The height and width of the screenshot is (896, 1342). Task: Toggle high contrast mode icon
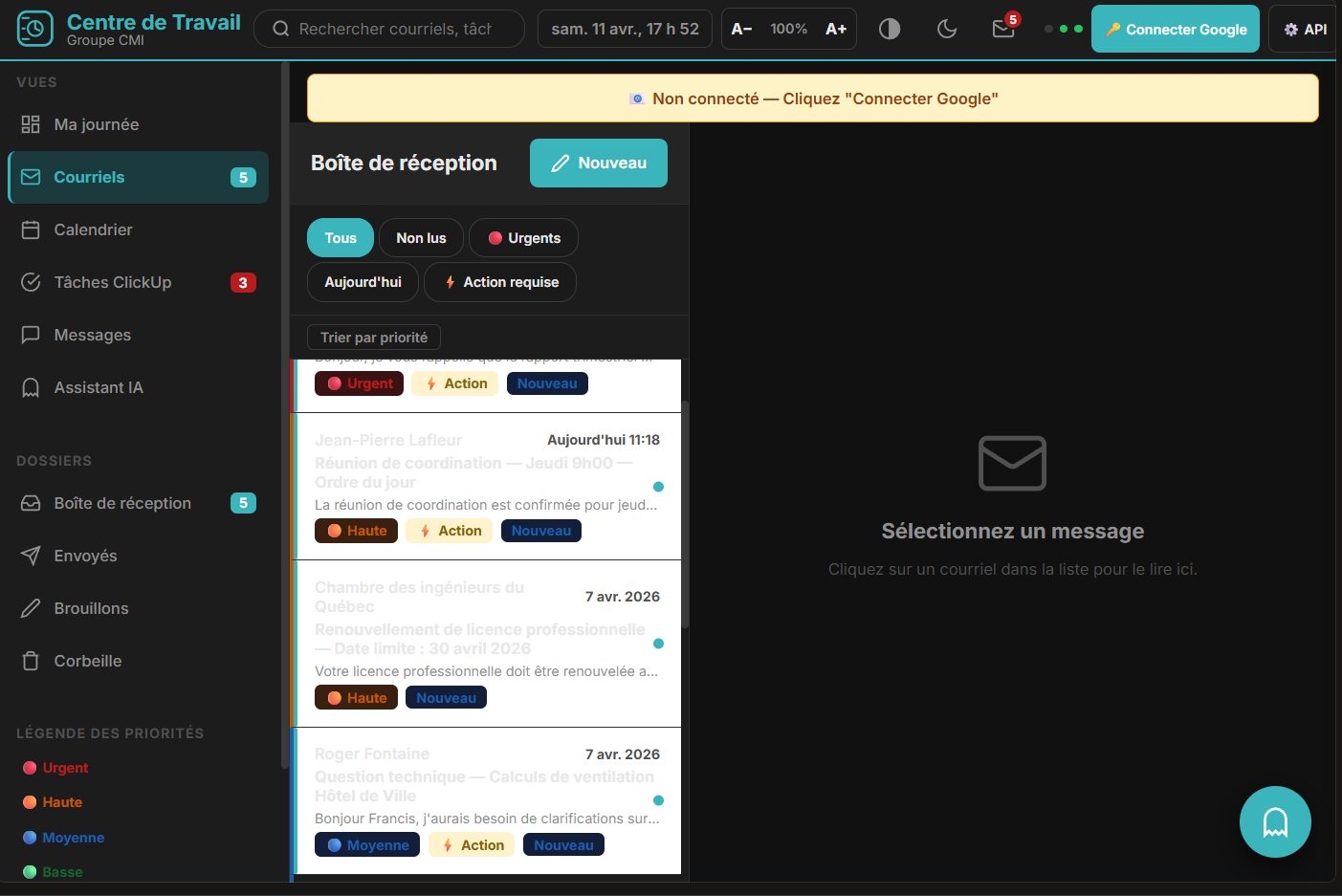pyautogui.click(x=890, y=29)
